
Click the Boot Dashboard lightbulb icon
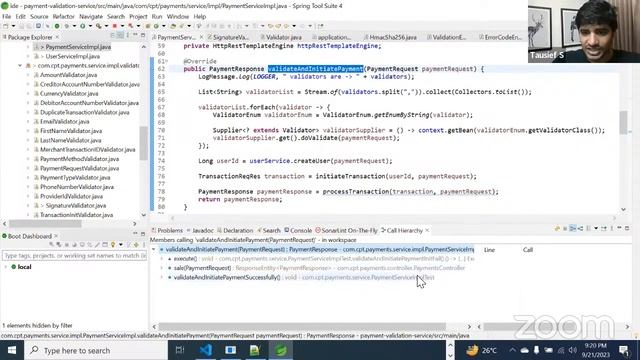point(113,244)
